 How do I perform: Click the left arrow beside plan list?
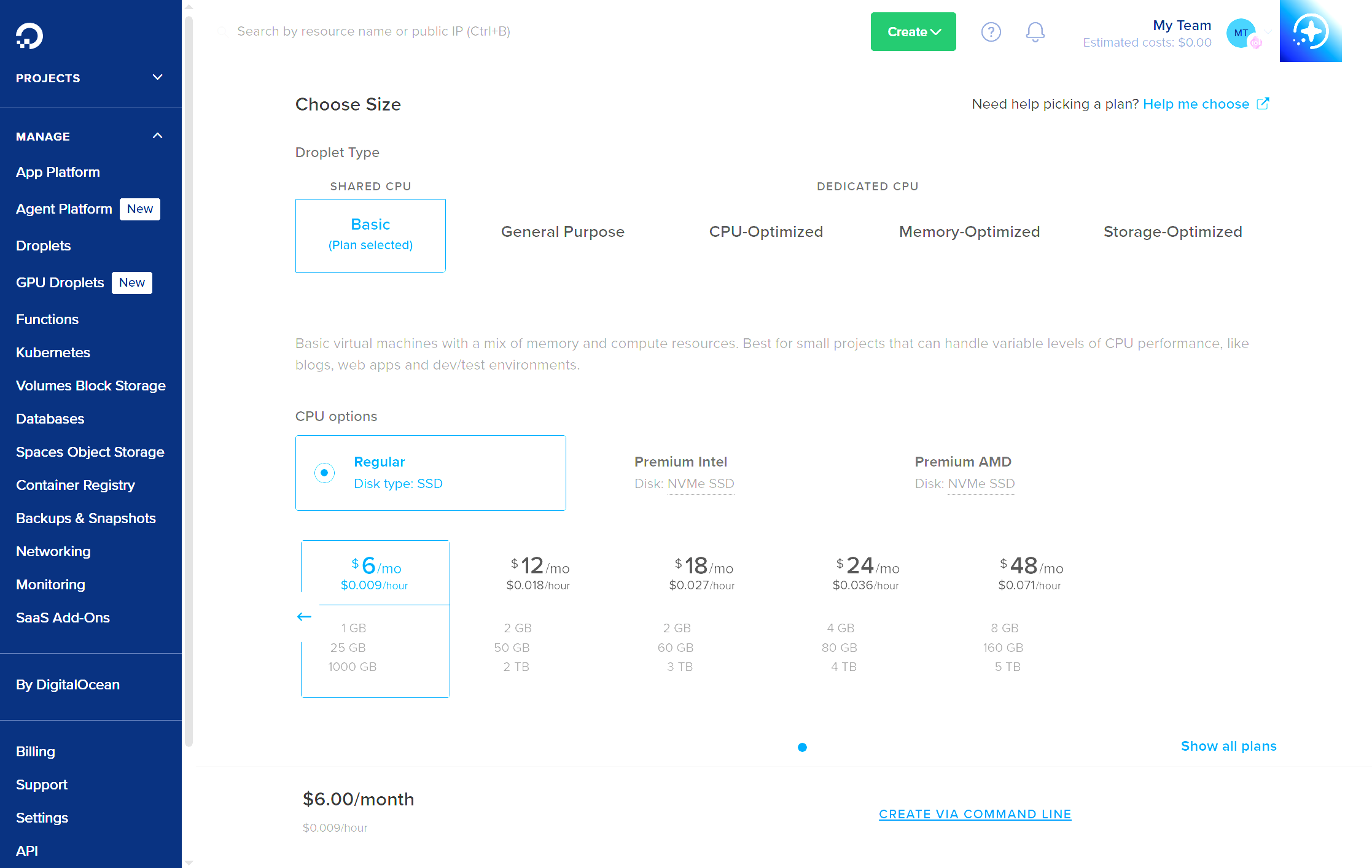click(x=304, y=616)
